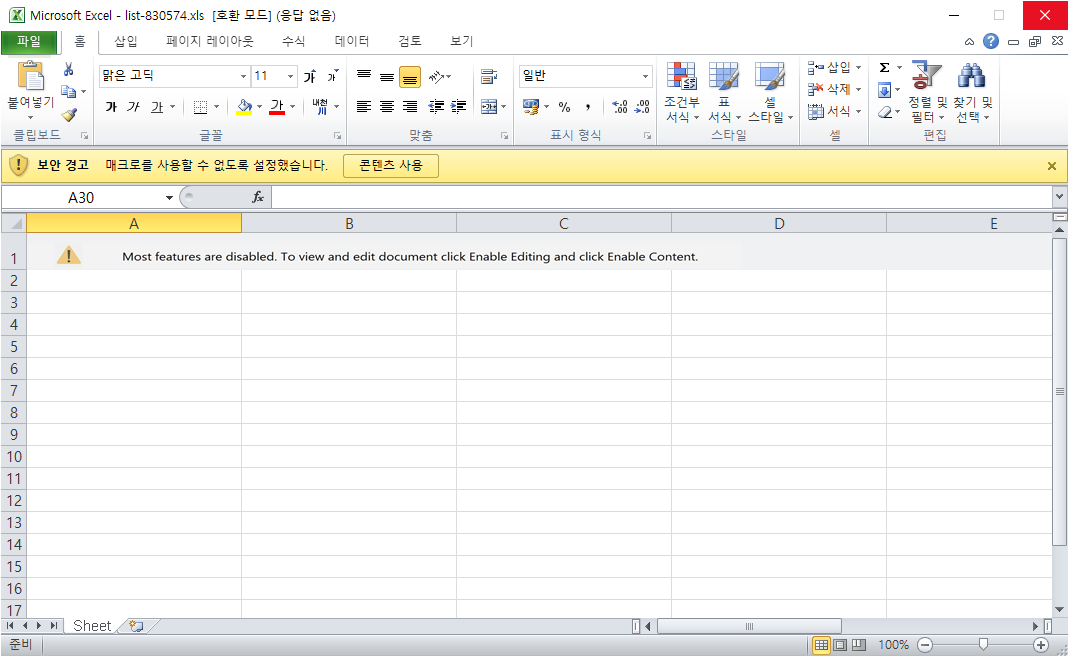The height and width of the screenshot is (657, 1069).
Task: Apply the red font color
Action: coord(277,107)
